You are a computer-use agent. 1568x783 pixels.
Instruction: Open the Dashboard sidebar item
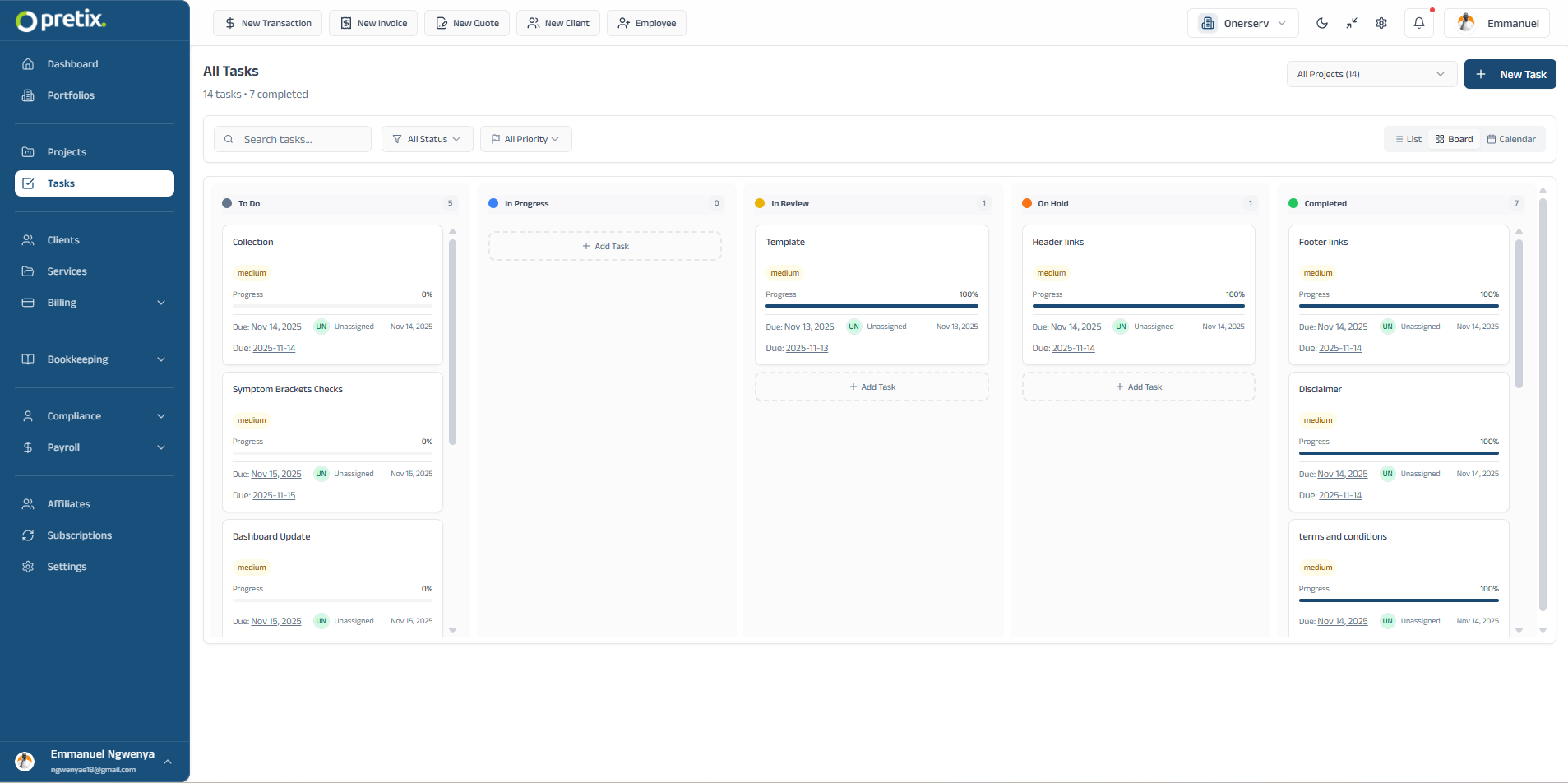point(72,63)
